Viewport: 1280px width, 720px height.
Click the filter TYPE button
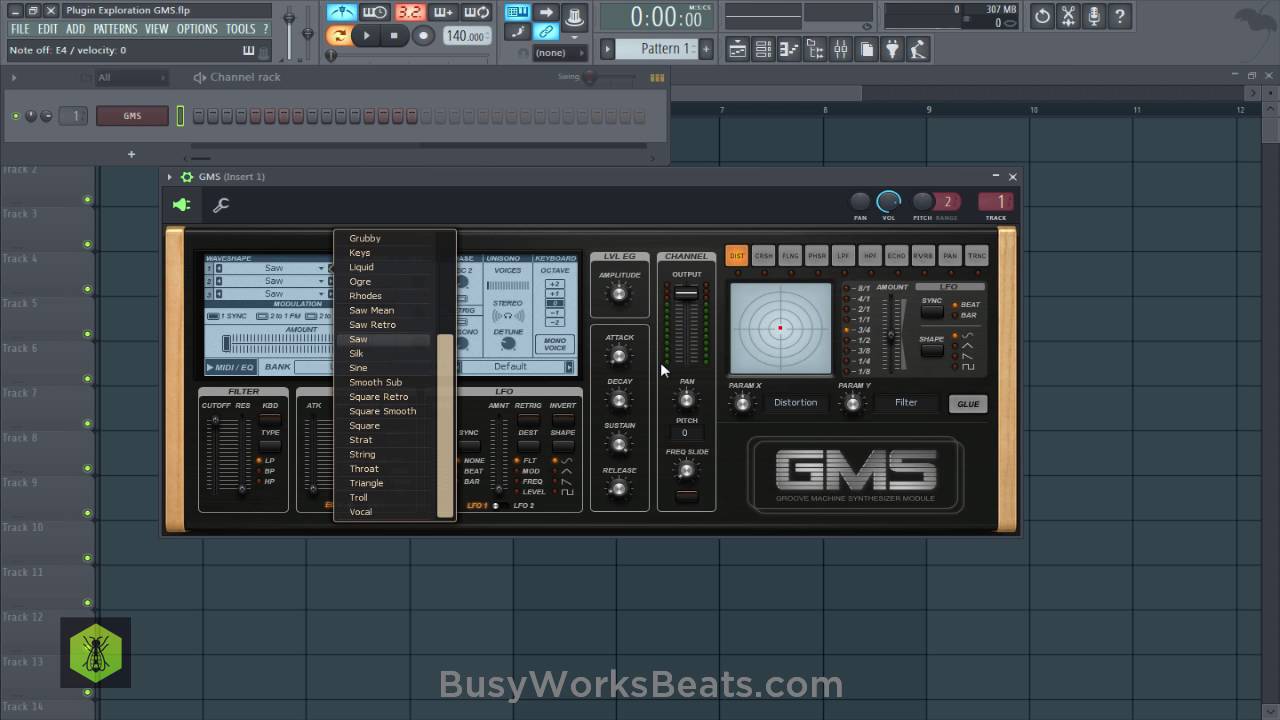(270, 444)
